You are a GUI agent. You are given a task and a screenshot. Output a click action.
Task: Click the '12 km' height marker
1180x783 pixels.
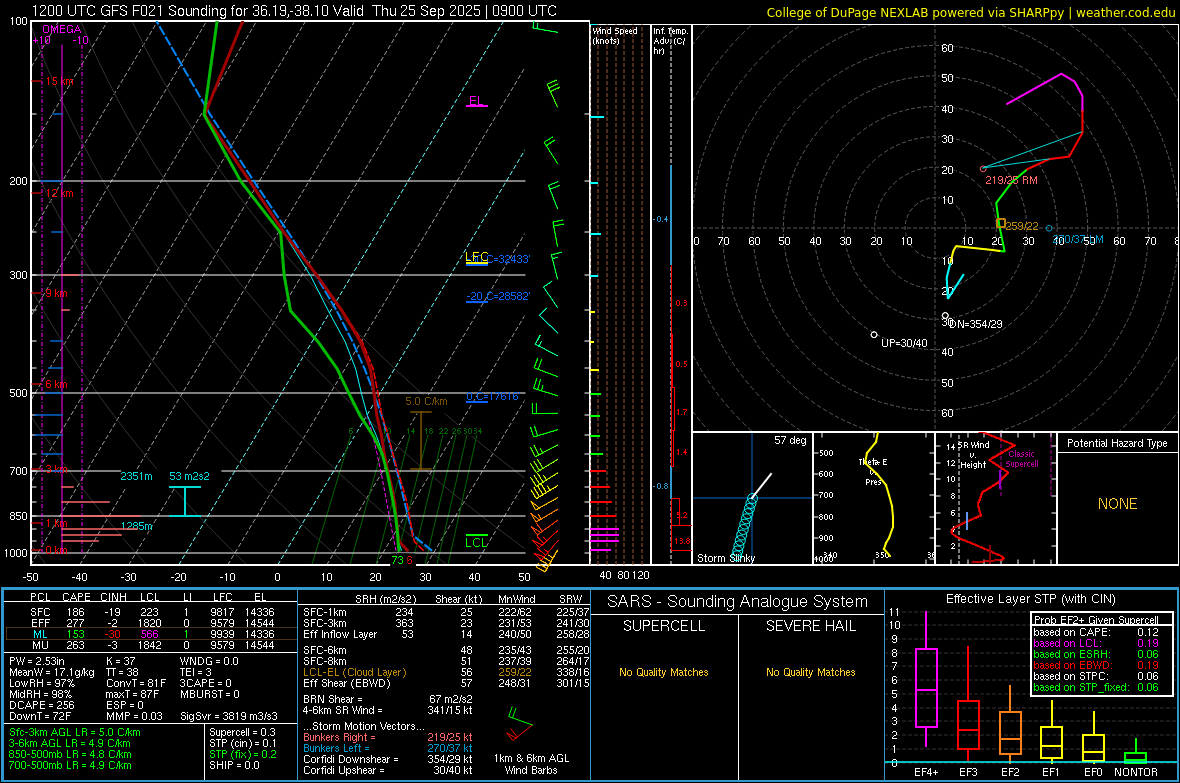tap(59, 193)
